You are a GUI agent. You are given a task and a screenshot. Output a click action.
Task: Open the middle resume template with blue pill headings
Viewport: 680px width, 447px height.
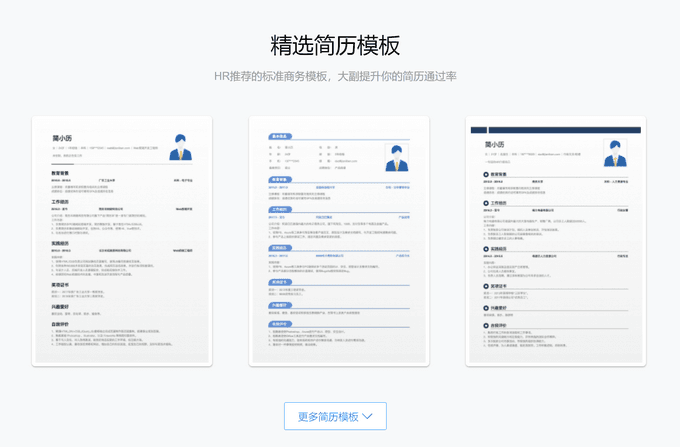point(339,241)
